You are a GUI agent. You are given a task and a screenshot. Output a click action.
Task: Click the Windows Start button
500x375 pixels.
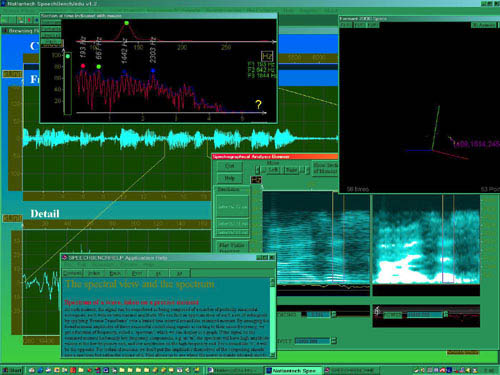pos(12,370)
